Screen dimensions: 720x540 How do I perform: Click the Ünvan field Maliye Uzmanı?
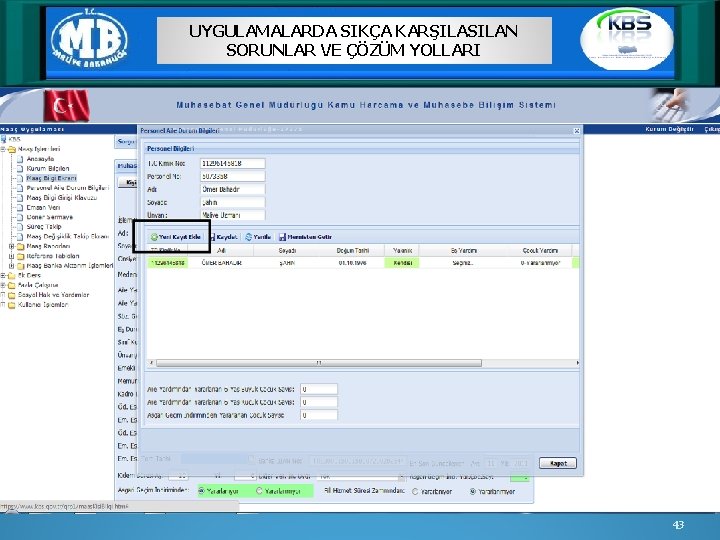pyautogui.click(x=232, y=215)
